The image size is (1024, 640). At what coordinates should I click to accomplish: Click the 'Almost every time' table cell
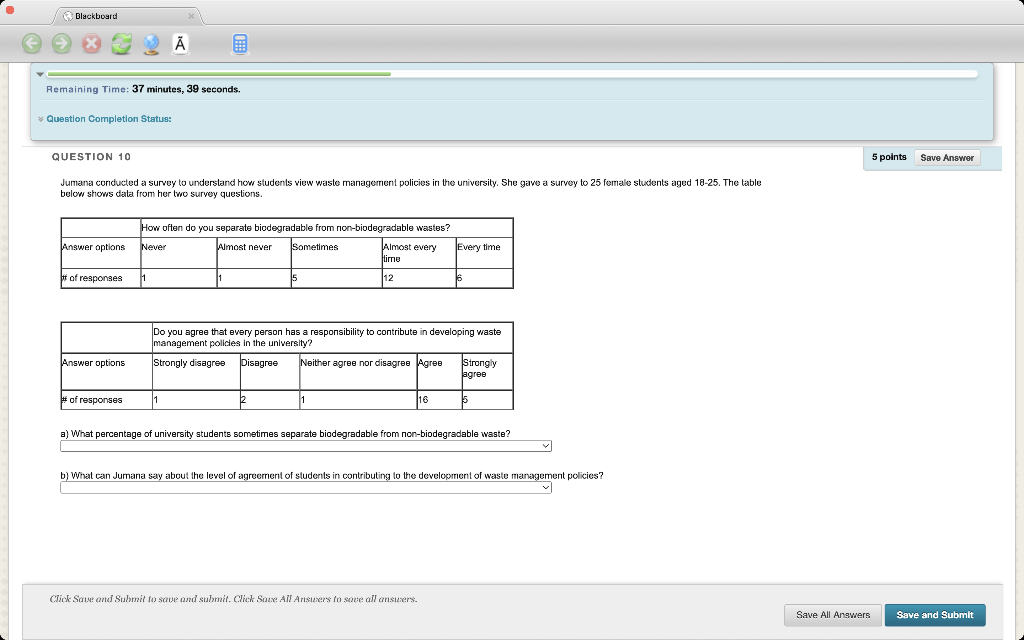pos(419,253)
